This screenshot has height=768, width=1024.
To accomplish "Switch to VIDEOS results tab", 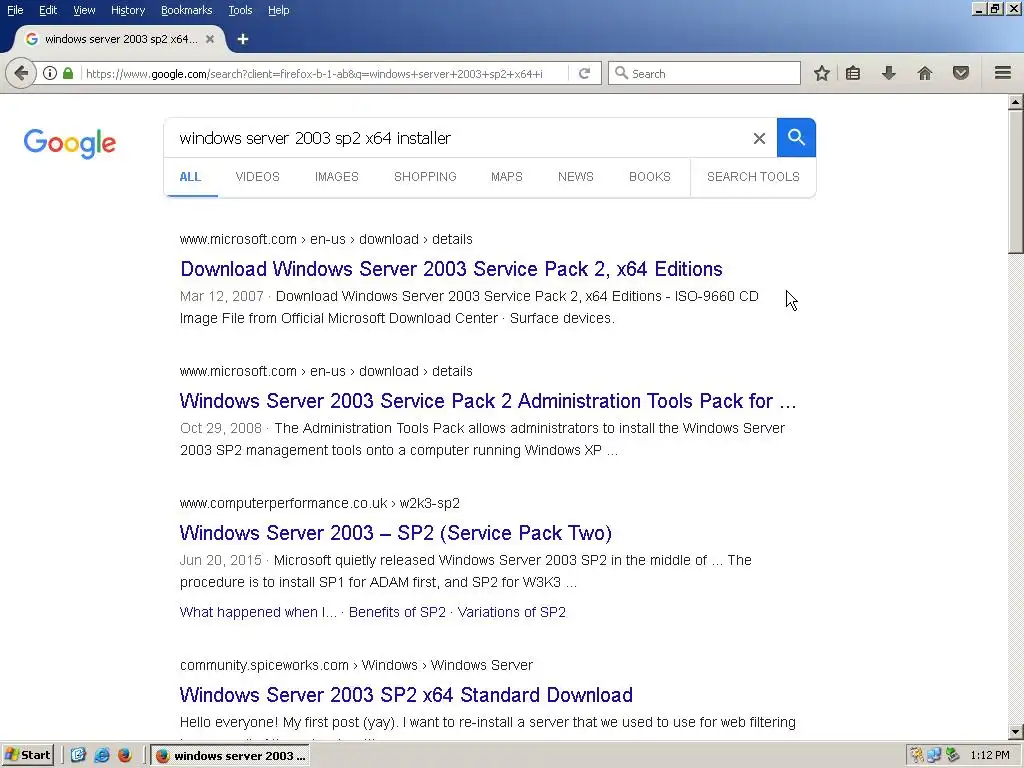I will coord(257,177).
